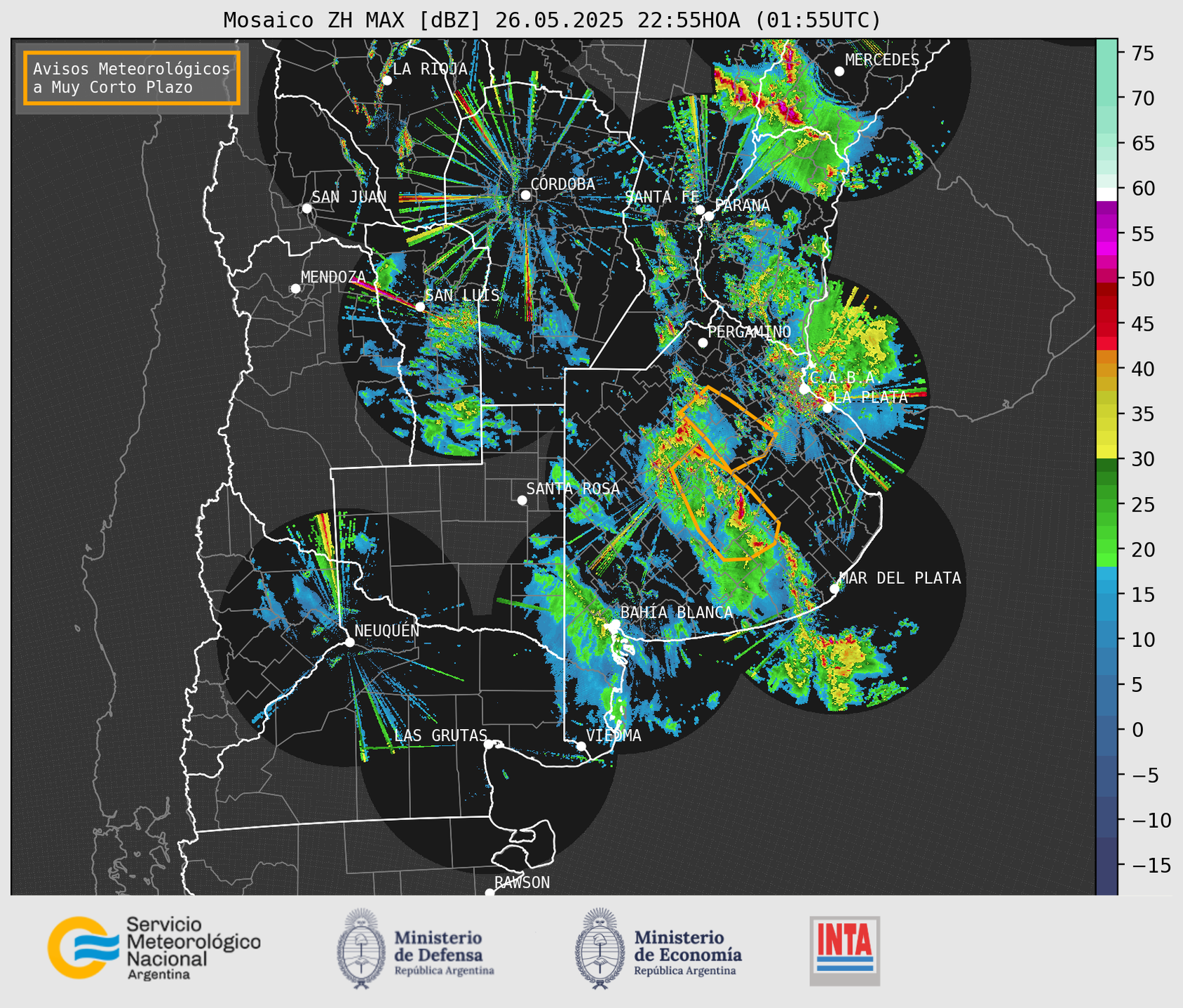
Task: Click the −15 value on the dBZ scale
Action: click(1151, 865)
